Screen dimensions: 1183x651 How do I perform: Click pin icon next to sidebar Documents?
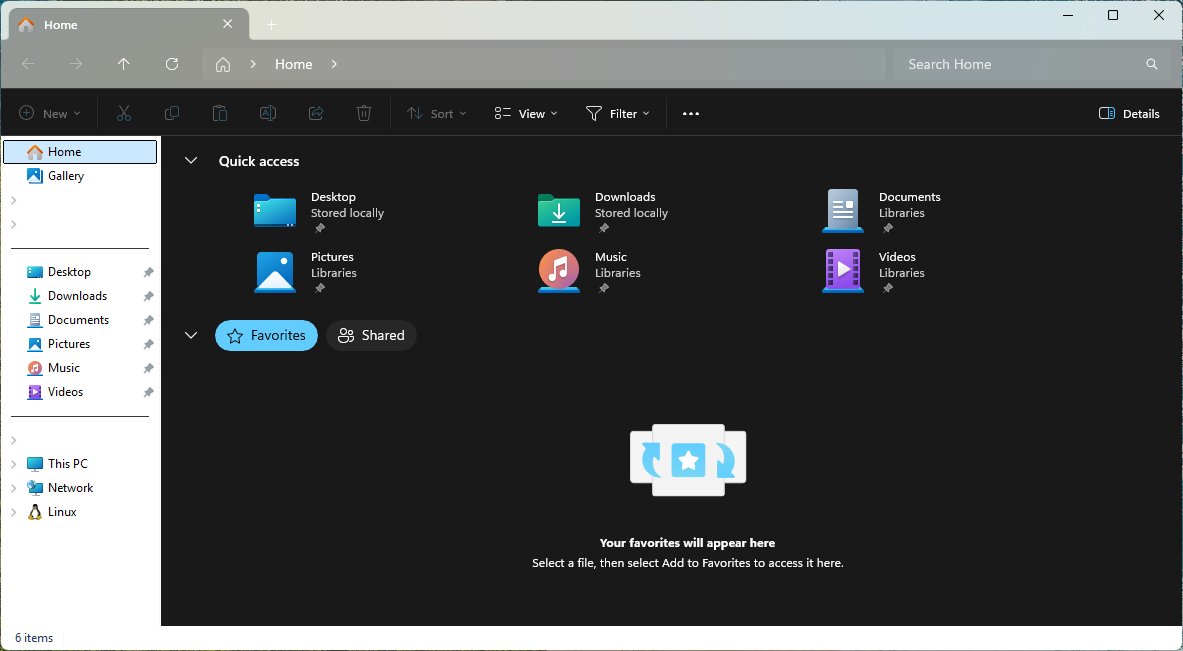[x=149, y=321]
